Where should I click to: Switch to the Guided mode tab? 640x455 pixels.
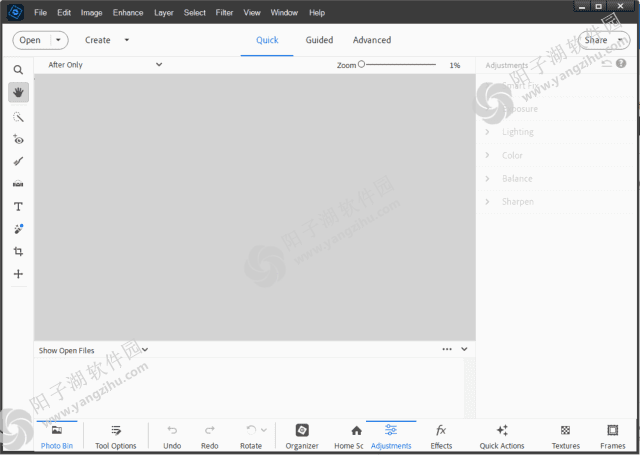point(320,40)
